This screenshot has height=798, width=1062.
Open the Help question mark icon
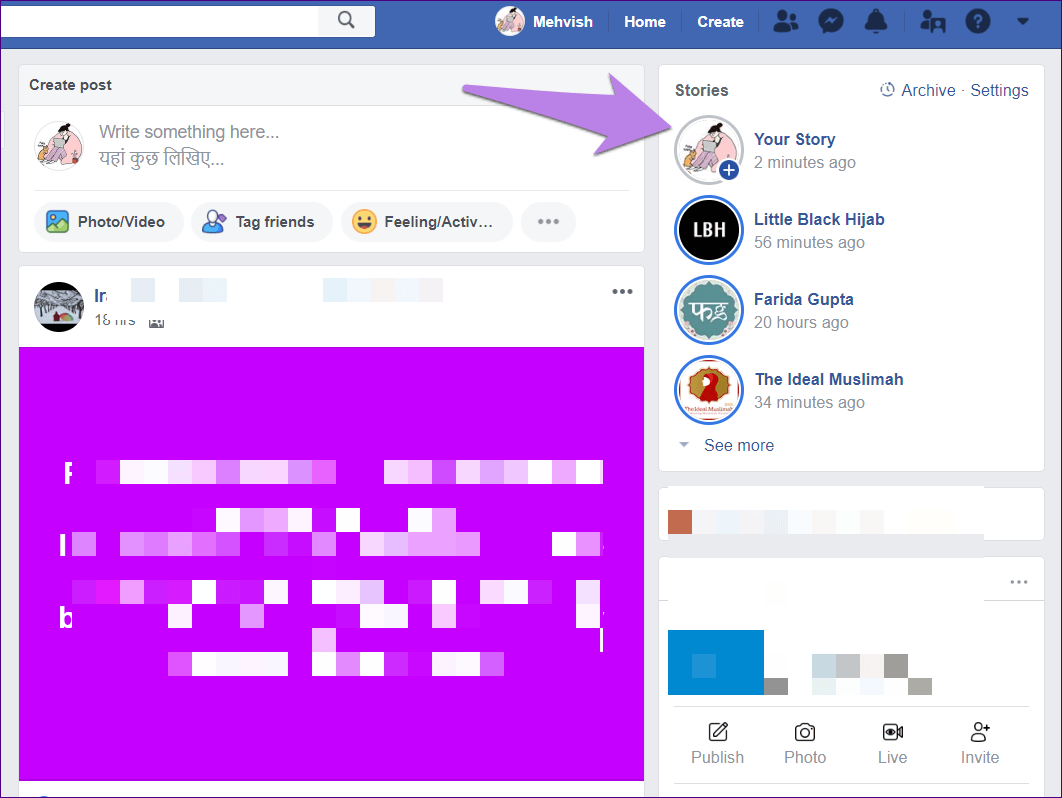tap(977, 21)
